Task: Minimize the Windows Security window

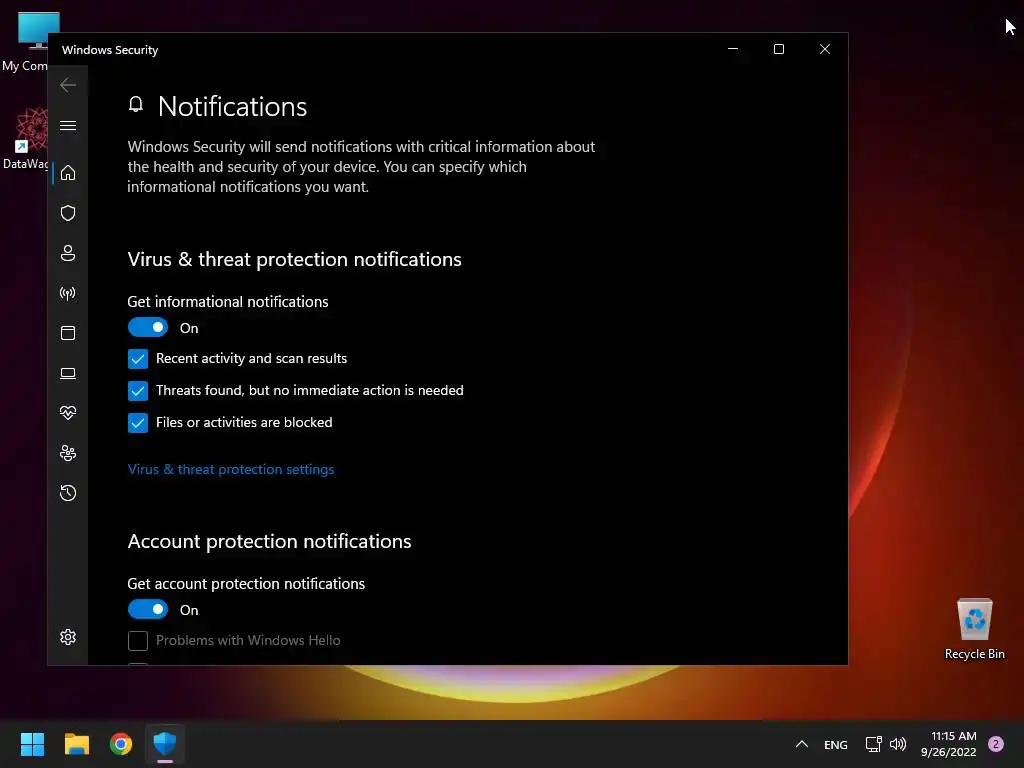Action: pyautogui.click(x=733, y=49)
